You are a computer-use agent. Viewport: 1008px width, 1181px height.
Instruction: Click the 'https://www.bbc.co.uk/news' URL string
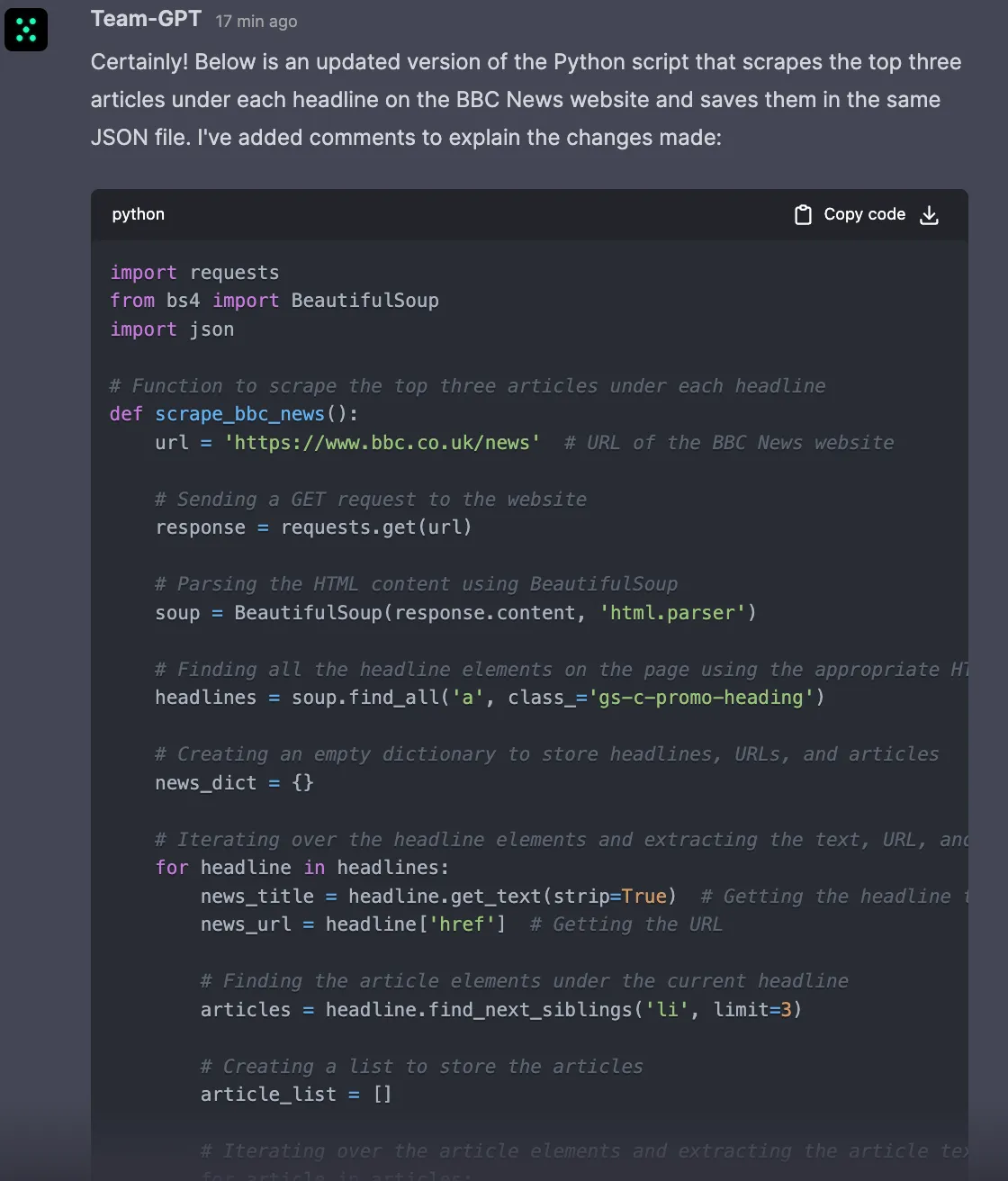pyautogui.click(x=382, y=443)
